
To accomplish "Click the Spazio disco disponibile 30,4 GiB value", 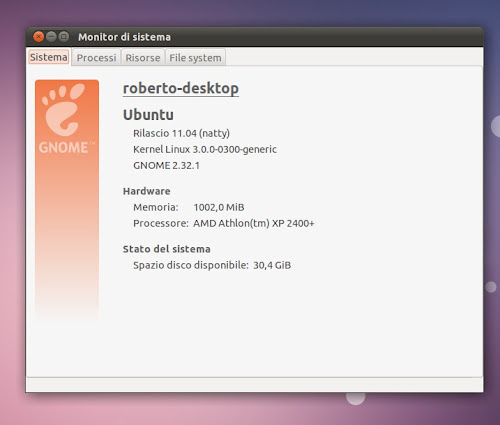I will pos(272,265).
